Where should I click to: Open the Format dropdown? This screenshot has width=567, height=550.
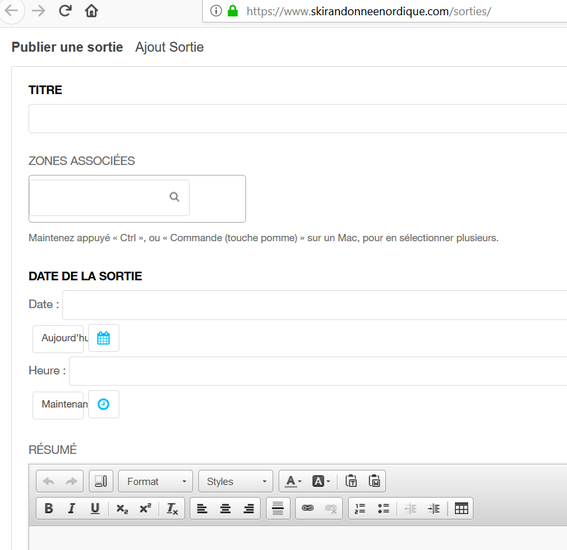155,481
